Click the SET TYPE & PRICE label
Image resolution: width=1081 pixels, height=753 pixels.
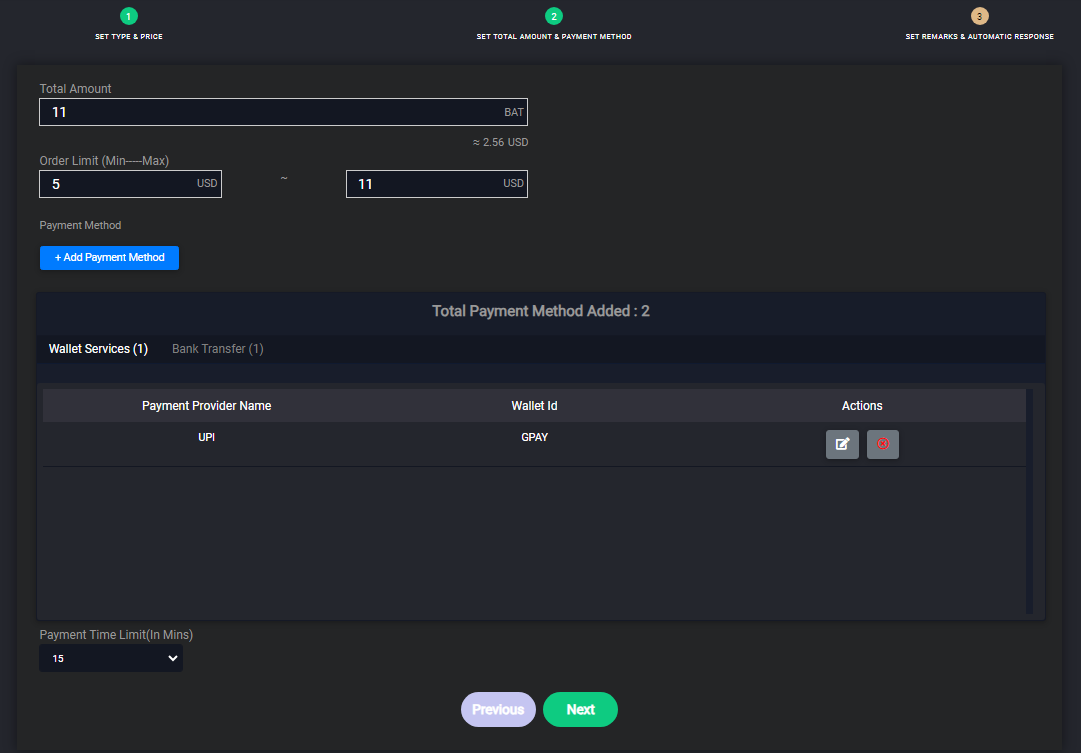point(128,36)
